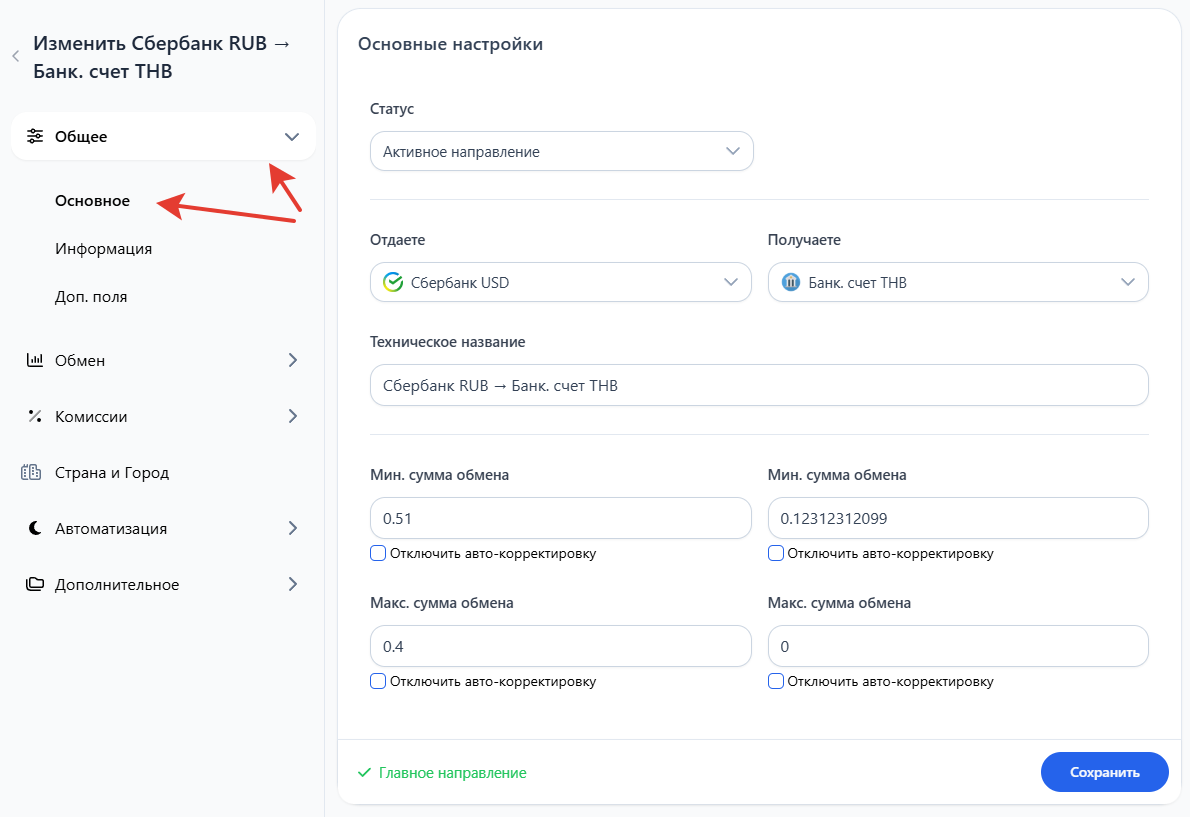The image size is (1190, 817).
Task: Expand the Автоматизация section chevron
Action: click(293, 528)
